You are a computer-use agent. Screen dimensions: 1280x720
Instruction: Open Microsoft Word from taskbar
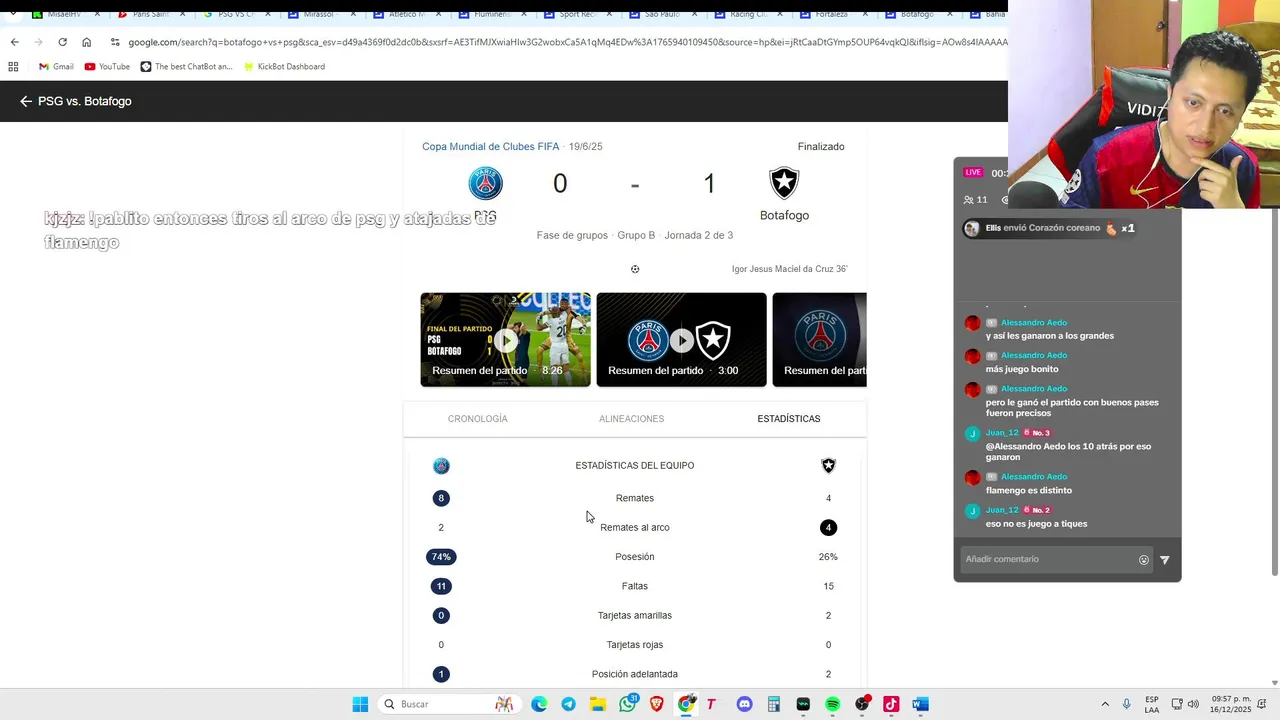[920, 704]
